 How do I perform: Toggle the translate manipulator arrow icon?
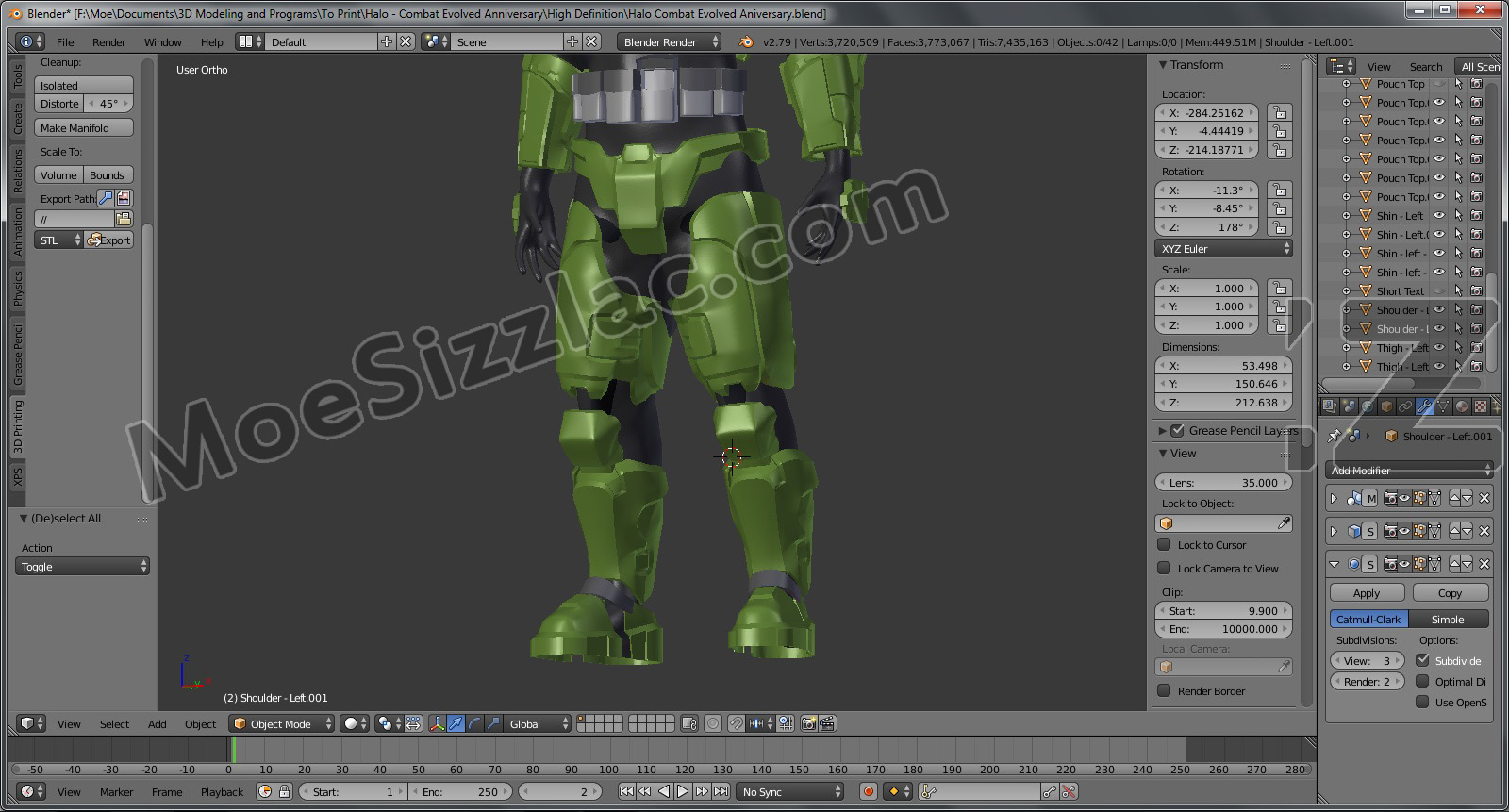pyautogui.click(x=456, y=723)
